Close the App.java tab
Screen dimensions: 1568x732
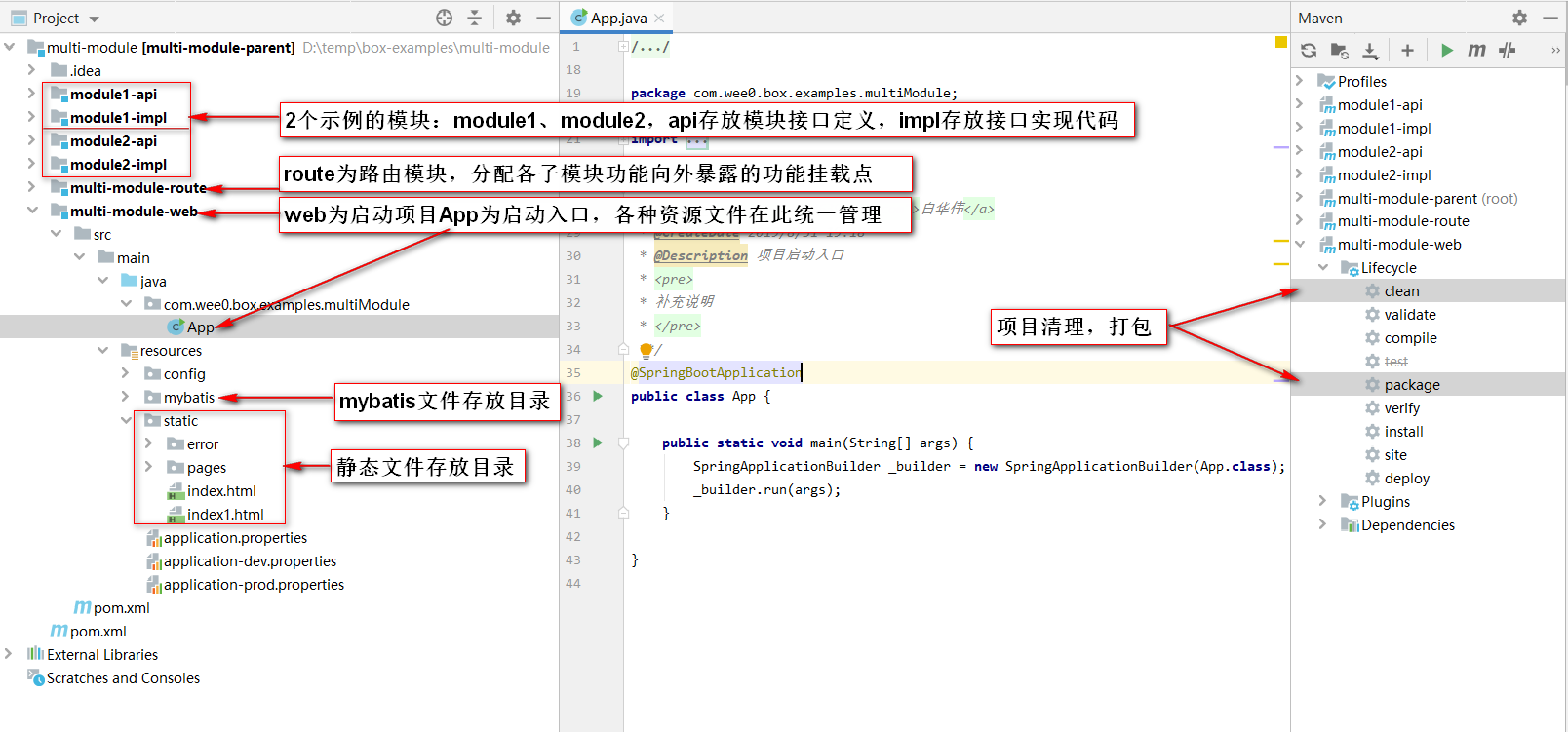660,18
